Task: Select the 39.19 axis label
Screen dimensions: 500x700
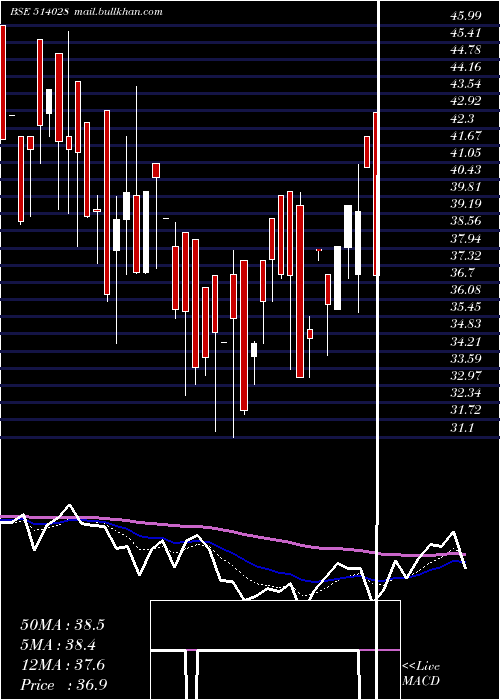Action: (x=466, y=204)
